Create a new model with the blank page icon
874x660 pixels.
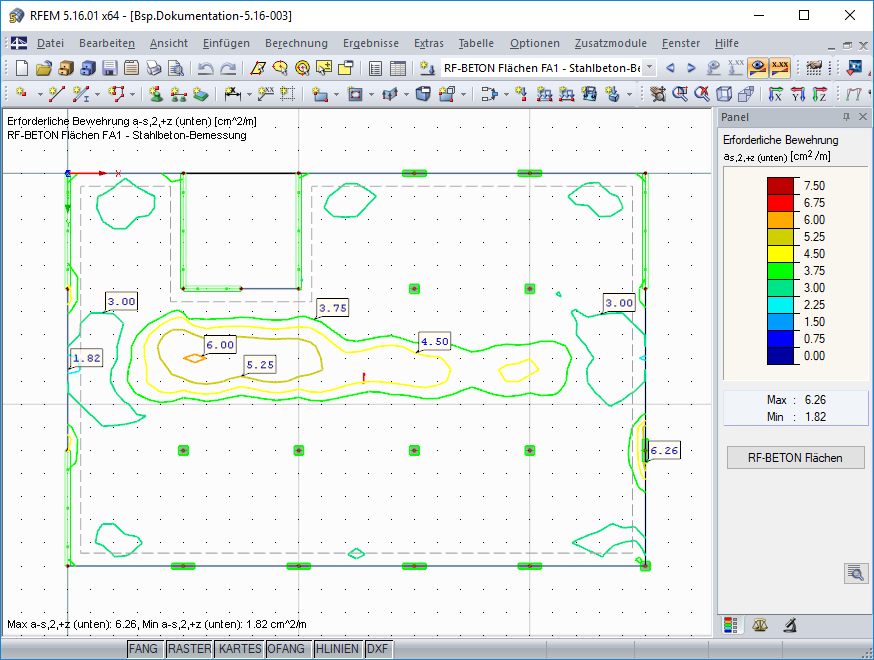[22, 68]
